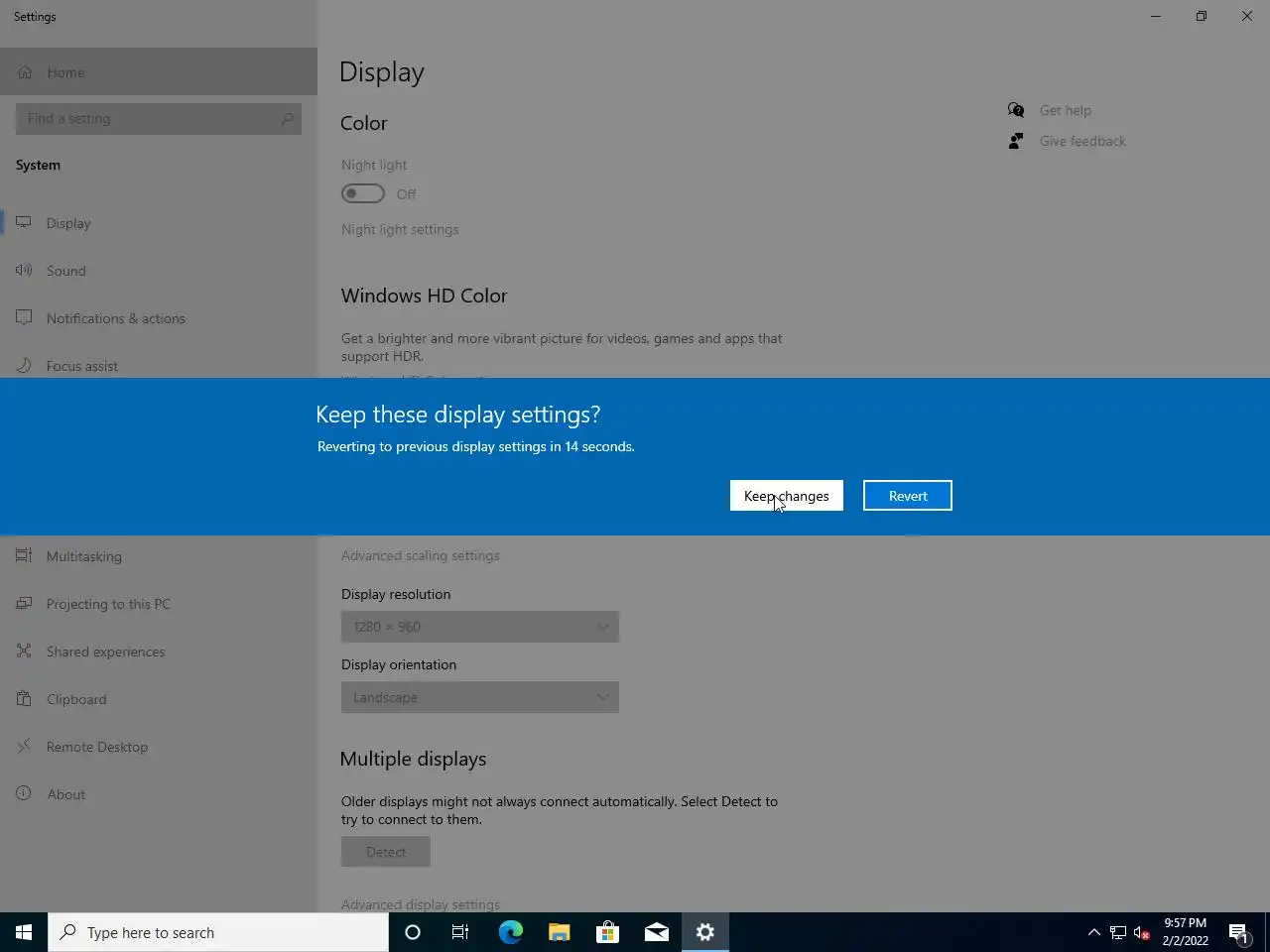Viewport: 1270px width, 952px height.
Task: Open the Display orientation dropdown
Action: point(480,697)
